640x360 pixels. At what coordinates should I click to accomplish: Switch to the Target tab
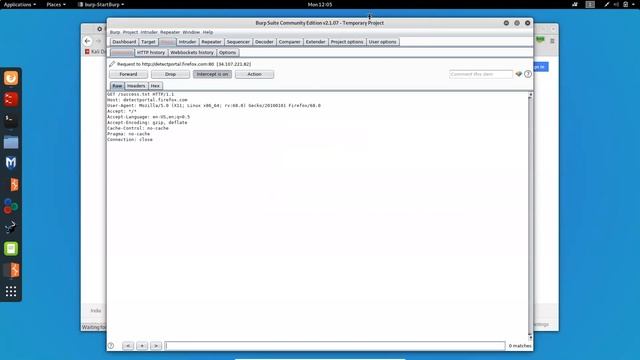coord(148,42)
